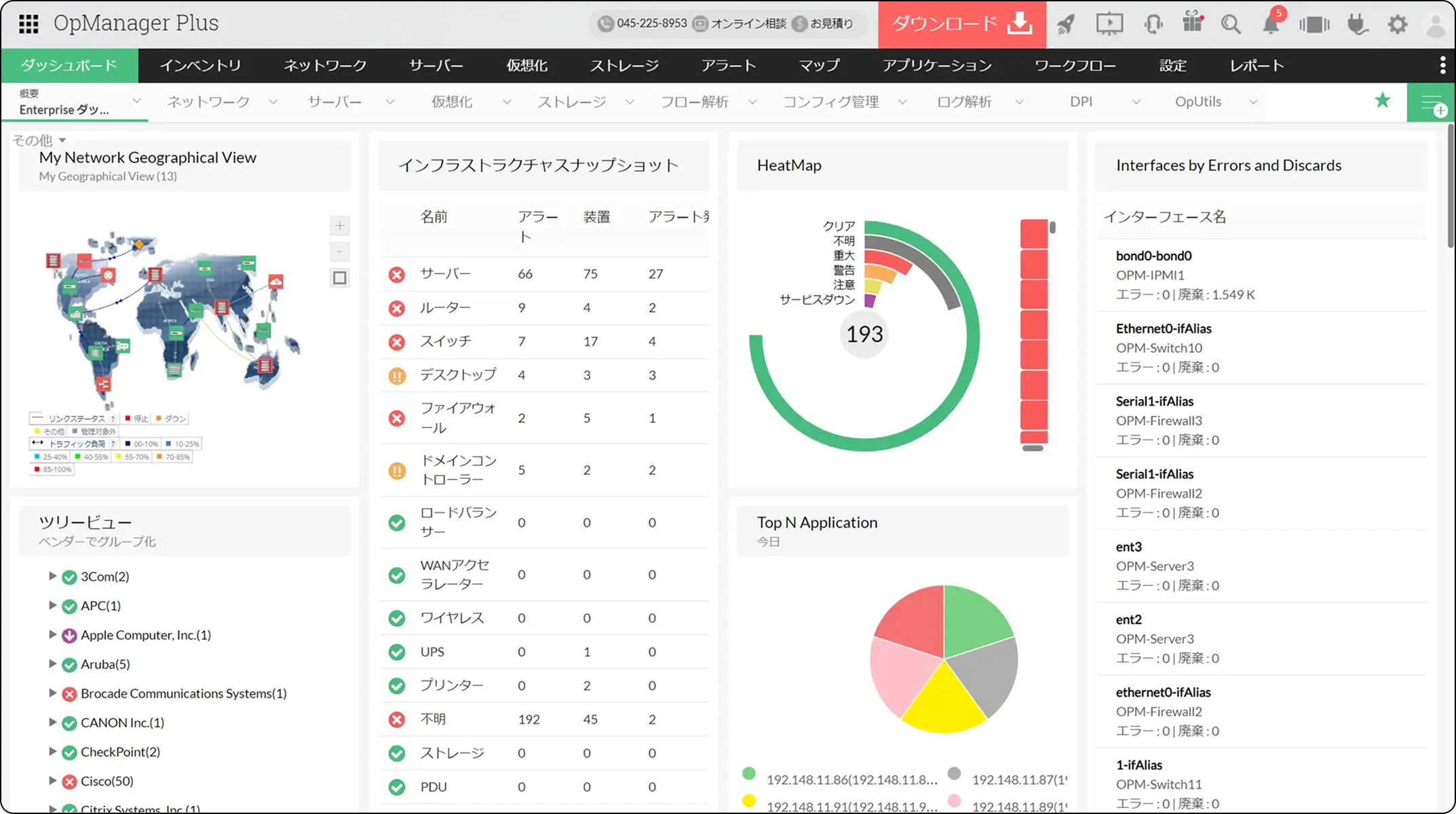Expand the Cisco(50) tree node
The width and height of the screenshot is (1456, 814).
click(x=52, y=781)
